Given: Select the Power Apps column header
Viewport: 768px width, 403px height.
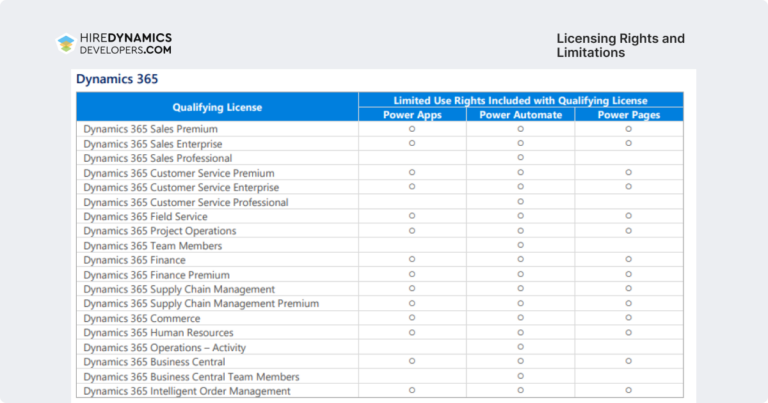Looking at the screenshot, I should [x=412, y=115].
